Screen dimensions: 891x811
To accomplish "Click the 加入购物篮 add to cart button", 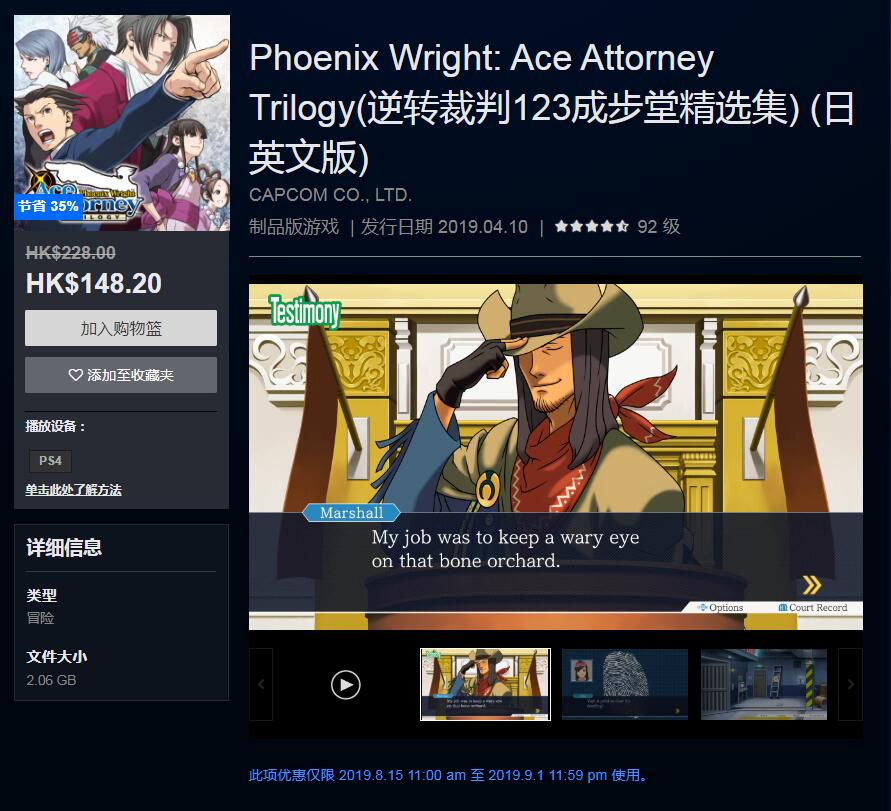I will coord(120,328).
